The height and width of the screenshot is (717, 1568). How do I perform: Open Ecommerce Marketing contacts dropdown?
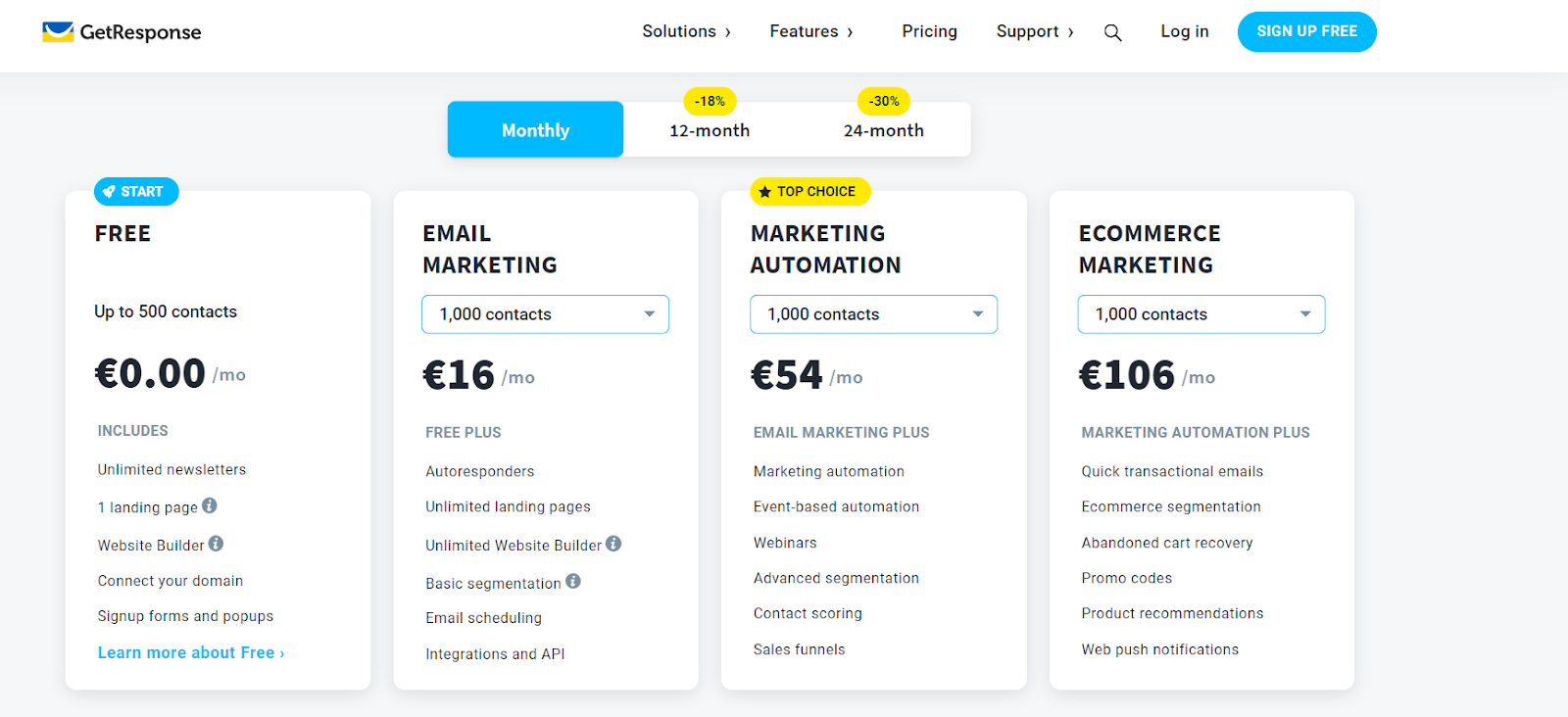[1201, 314]
